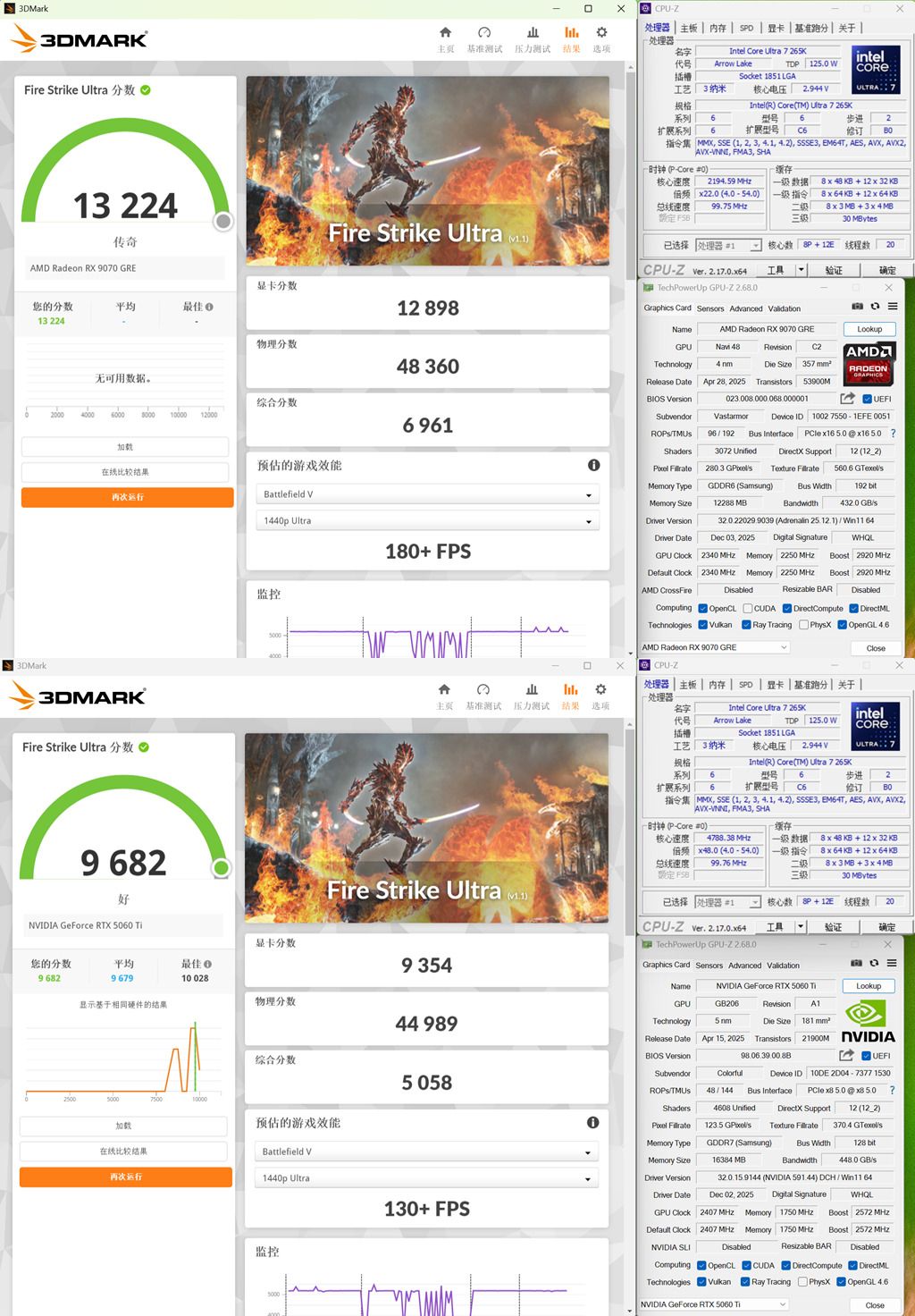Open hamburger menu in AMD GPU-Z window
Image resolution: width=915 pixels, height=1316 pixels.
click(892, 307)
